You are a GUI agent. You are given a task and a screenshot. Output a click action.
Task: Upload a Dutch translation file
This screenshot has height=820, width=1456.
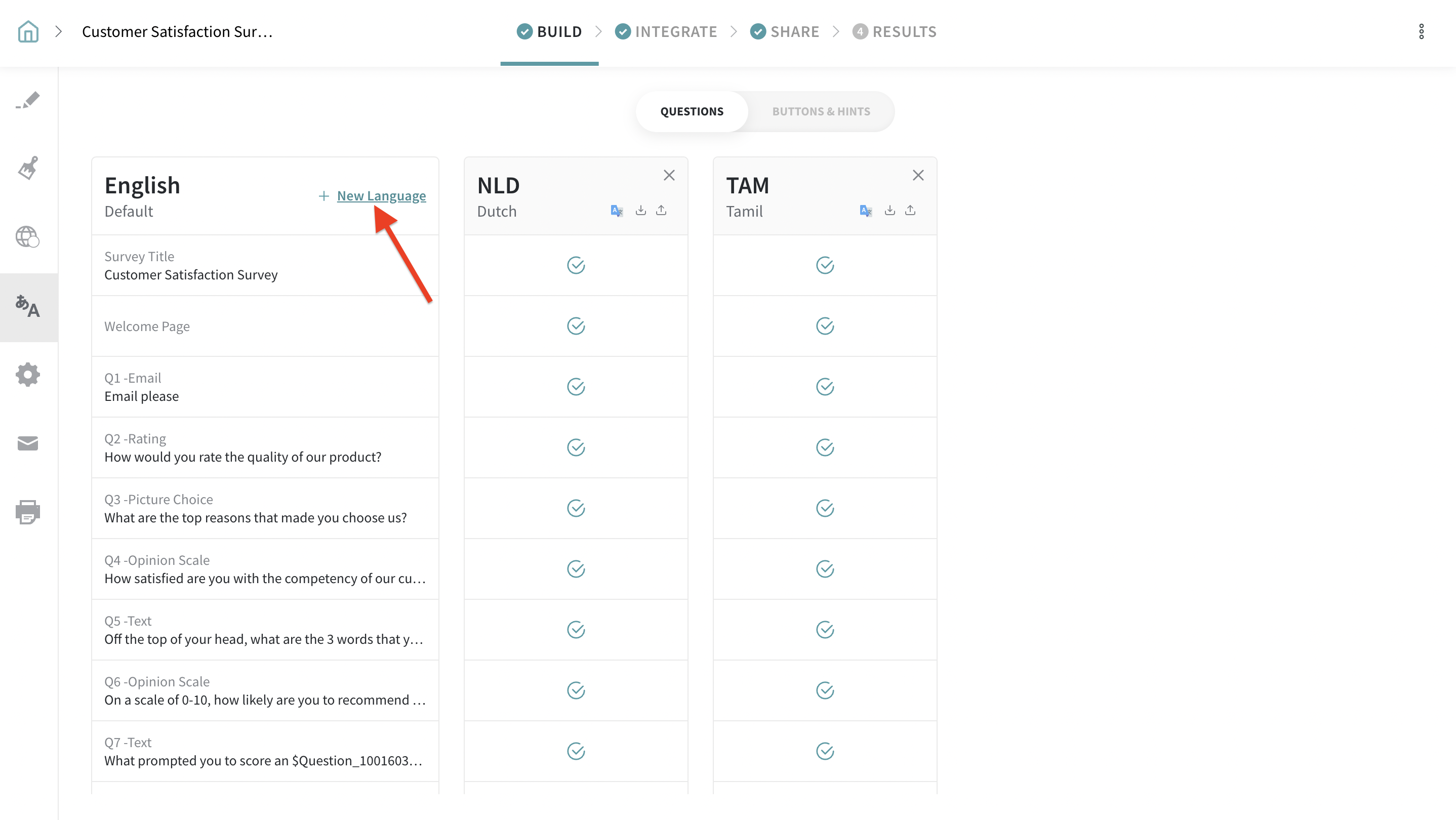[x=661, y=210]
